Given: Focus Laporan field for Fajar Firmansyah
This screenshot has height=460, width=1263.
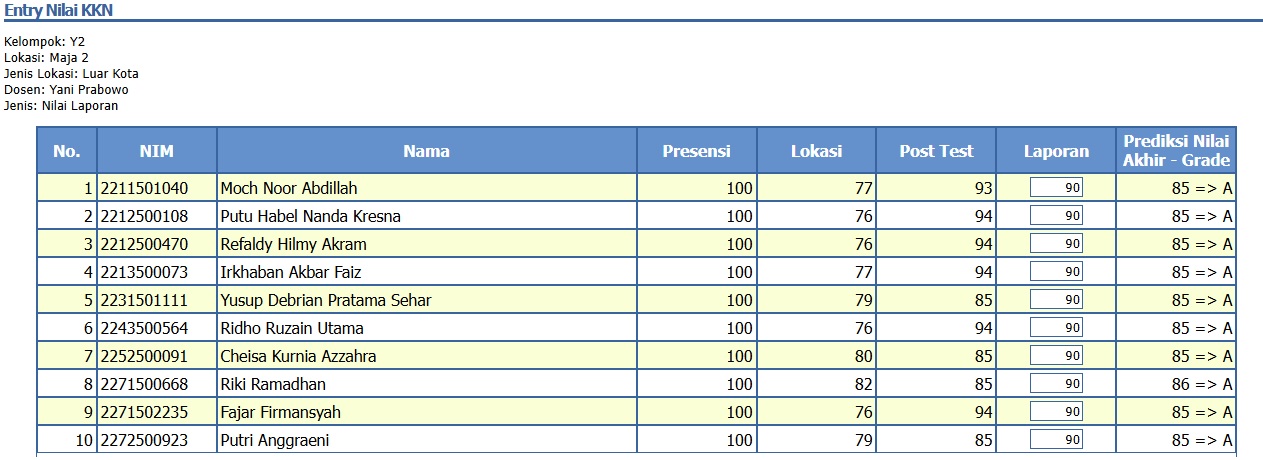Looking at the screenshot, I should coord(1057,412).
